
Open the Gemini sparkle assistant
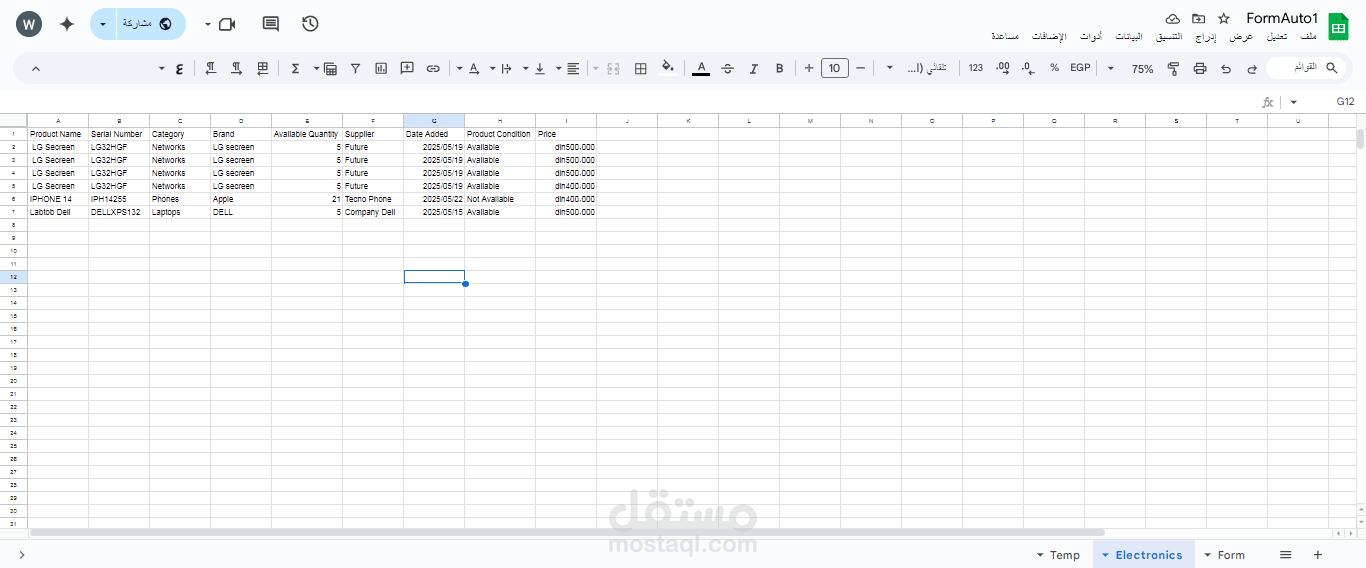(x=67, y=24)
